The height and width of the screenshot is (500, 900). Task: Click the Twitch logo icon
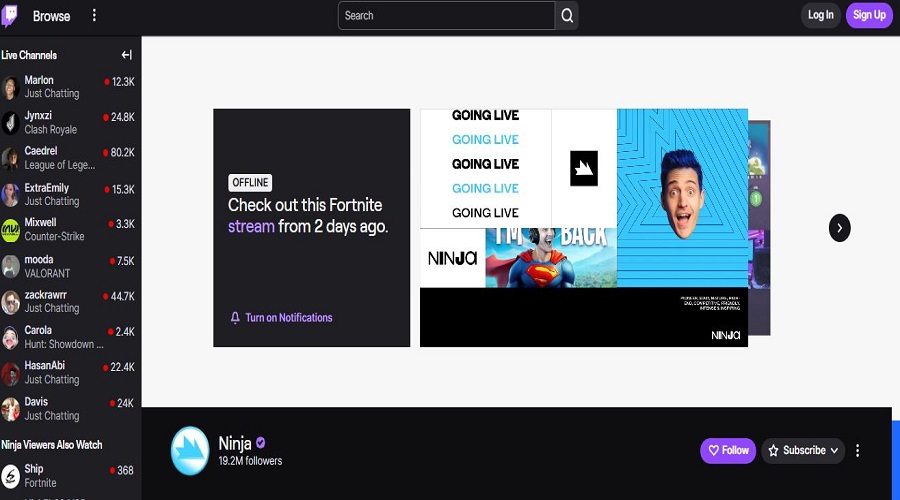click(9, 15)
